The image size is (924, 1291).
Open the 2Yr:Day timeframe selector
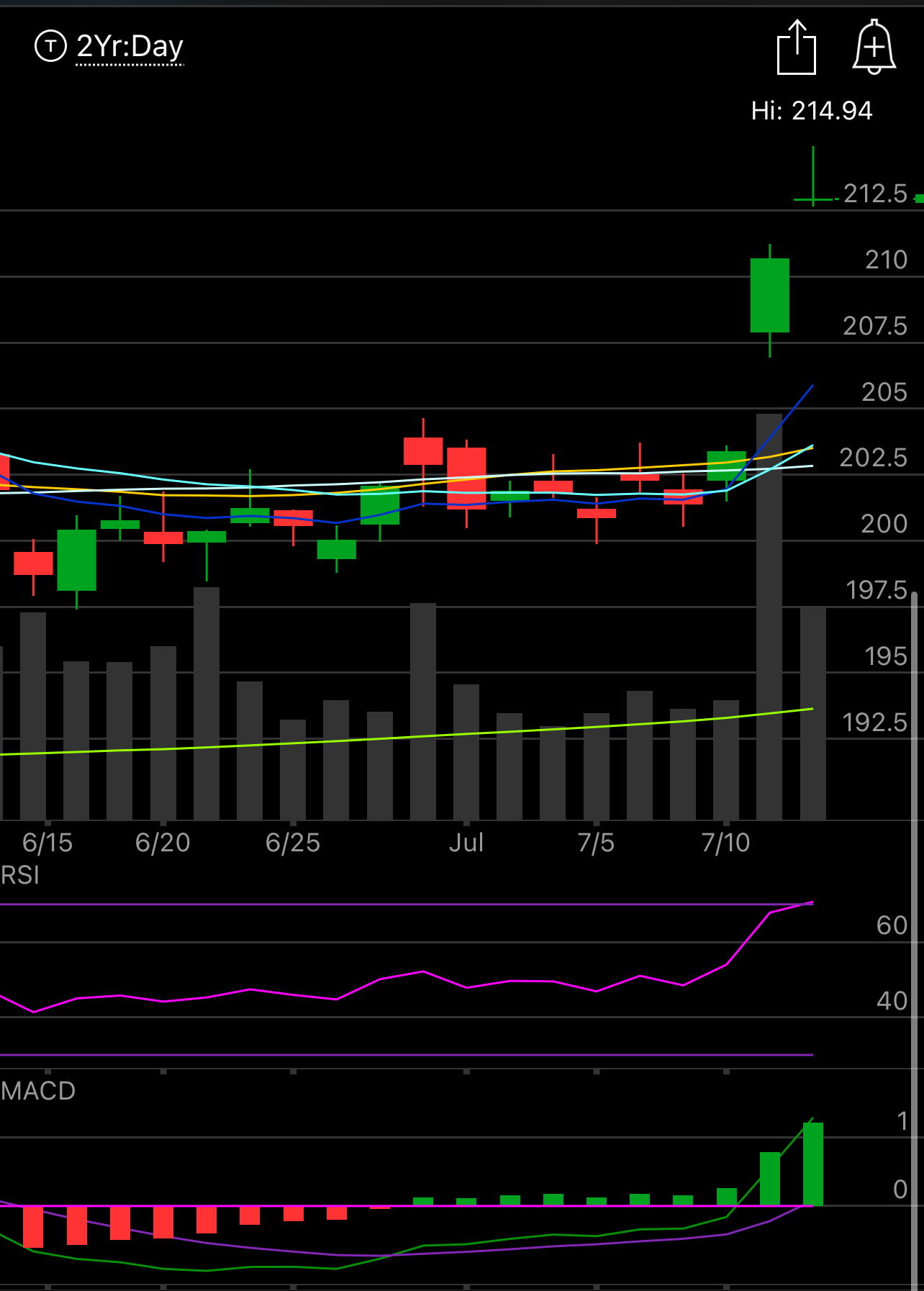pos(130,47)
